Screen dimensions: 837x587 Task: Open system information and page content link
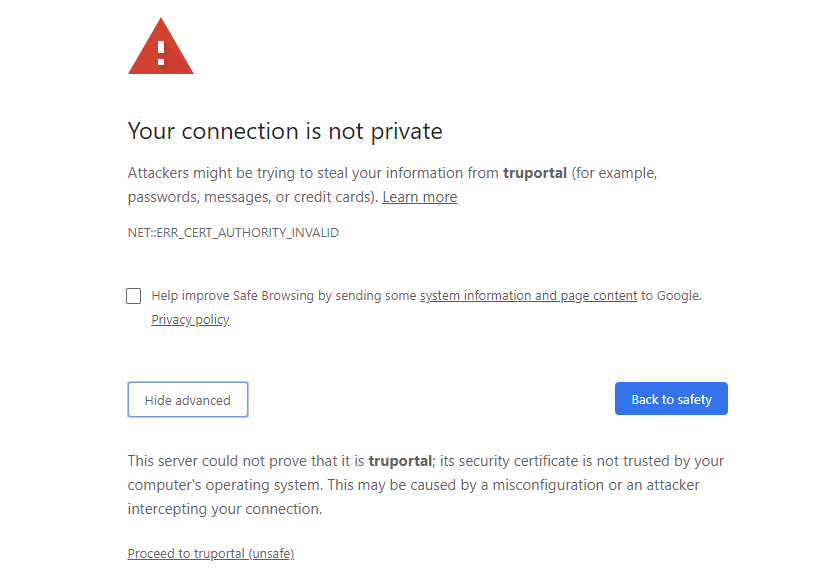pyautogui.click(x=528, y=296)
